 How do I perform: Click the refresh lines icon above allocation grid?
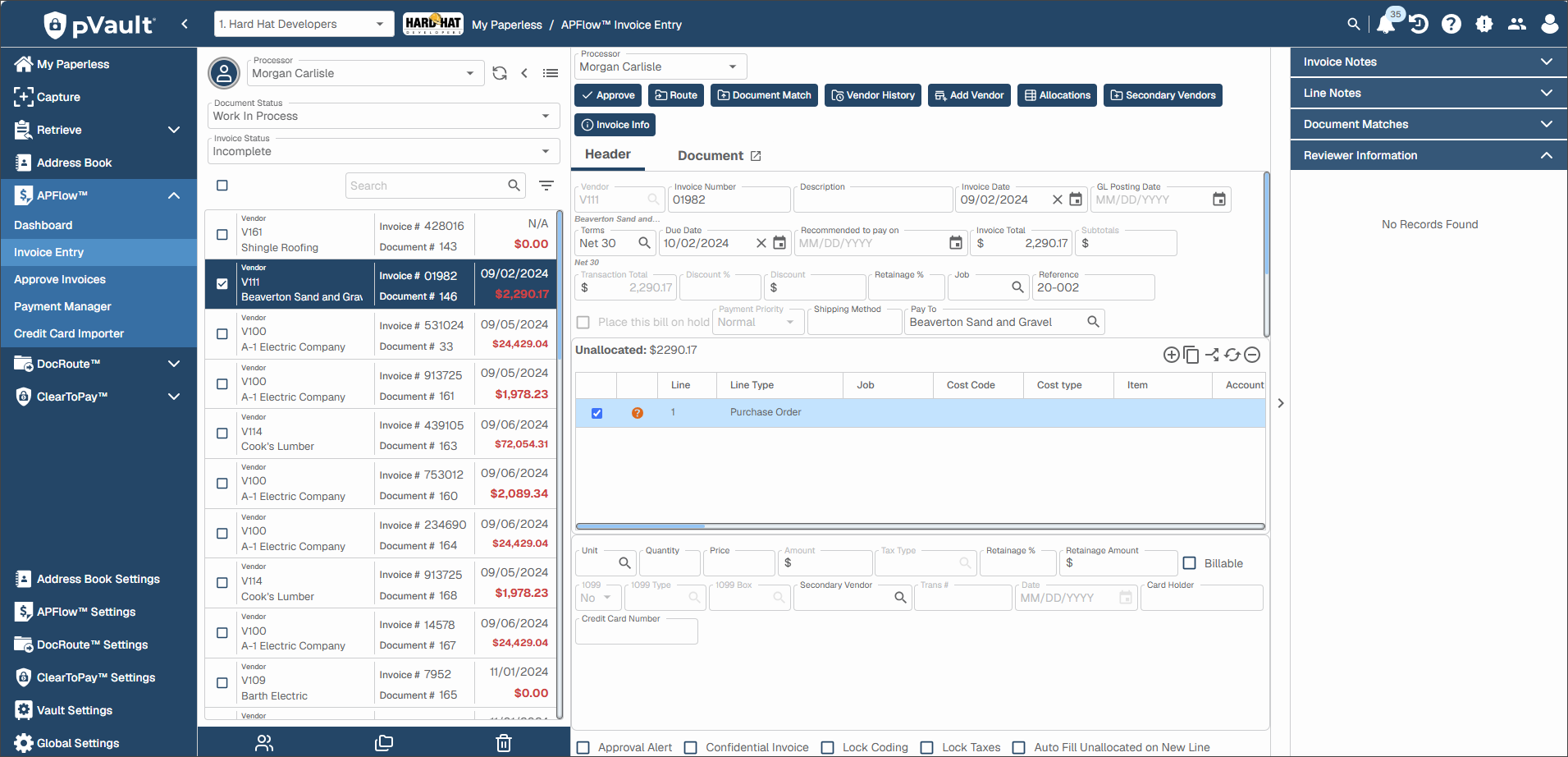pyautogui.click(x=1232, y=355)
